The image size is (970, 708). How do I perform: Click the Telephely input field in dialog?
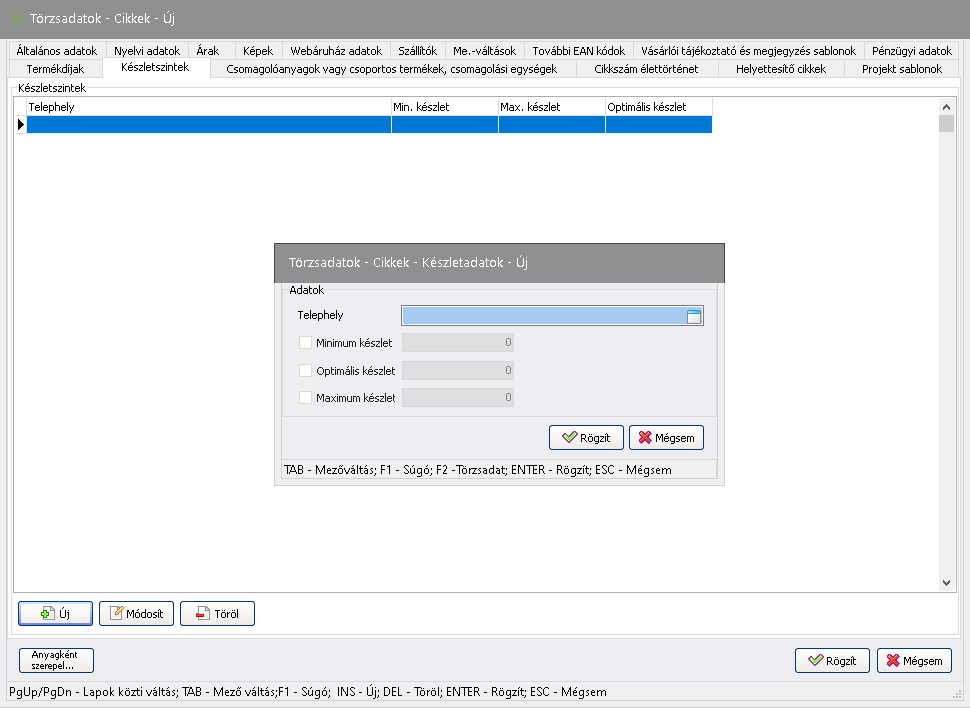tap(542, 316)
